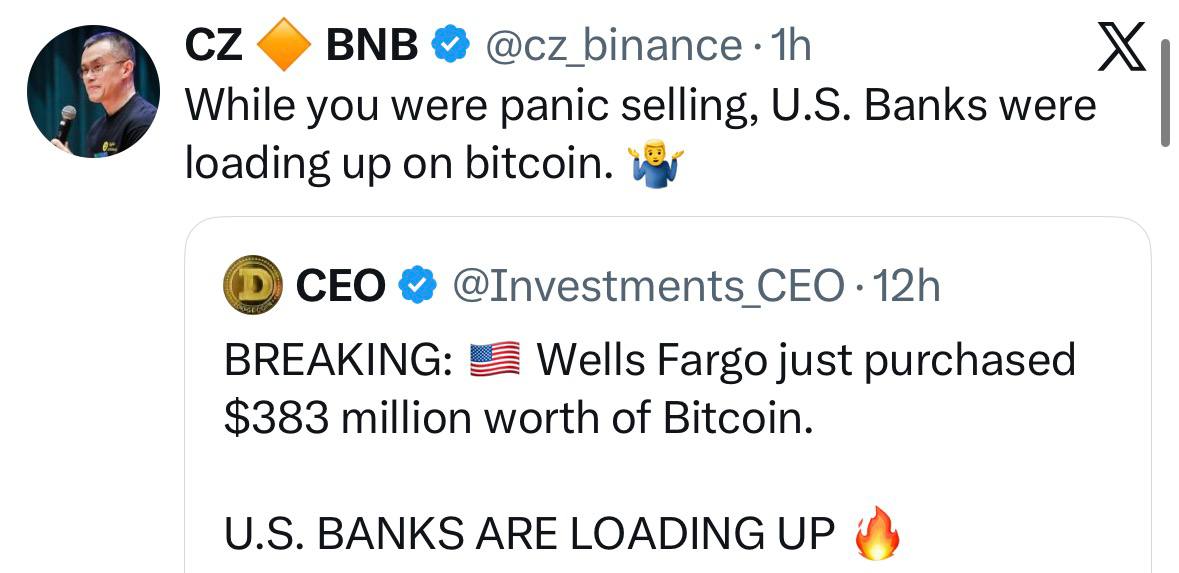Click the CEO display name in quoted post
The width and height of the screenshot is (1179, 573).
point(341,287)
